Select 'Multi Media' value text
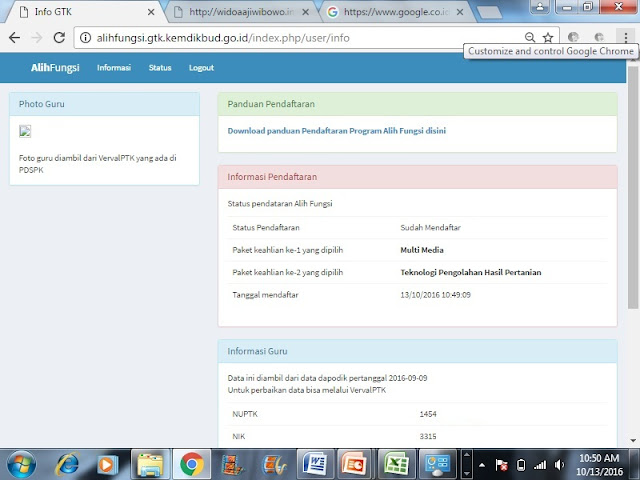 [422, 250]
